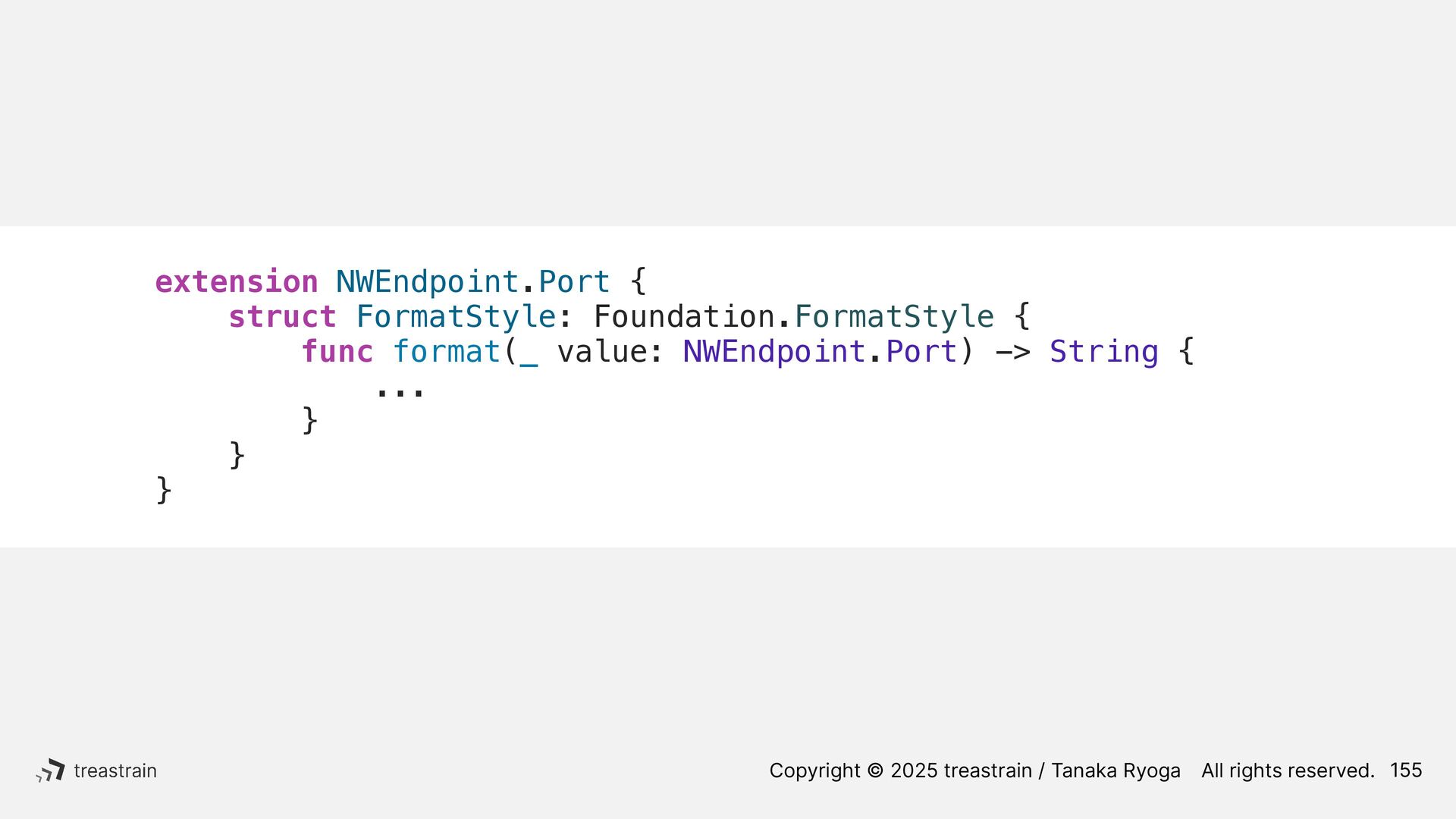Image resolution: width=1456 pixels, height=819 pixels.
Task: Click the value parameter label
Action: point(602,352)
